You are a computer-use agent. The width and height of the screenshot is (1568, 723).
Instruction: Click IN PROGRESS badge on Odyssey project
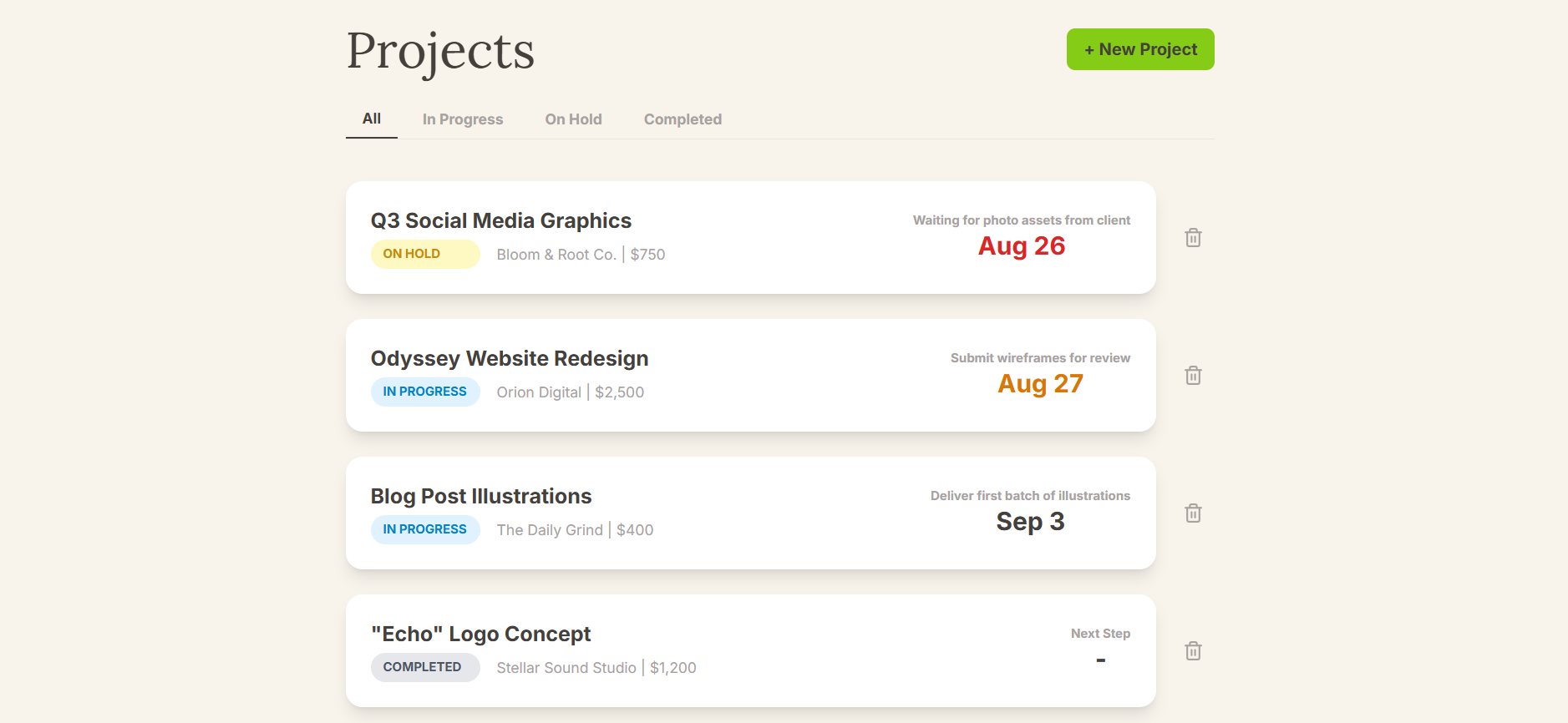tap(424, 392)
